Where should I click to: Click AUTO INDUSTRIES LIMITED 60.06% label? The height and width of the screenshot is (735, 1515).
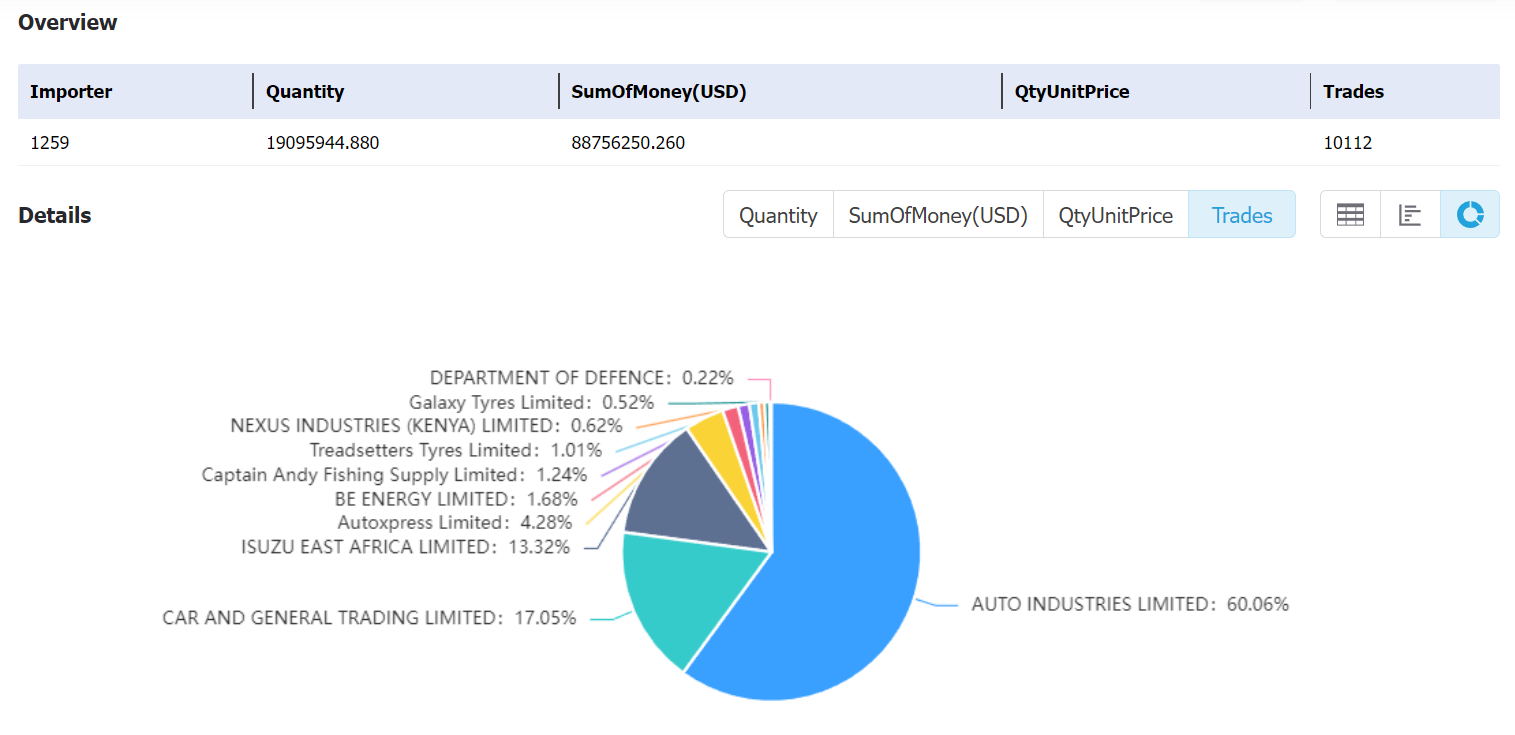[1130, 604]
